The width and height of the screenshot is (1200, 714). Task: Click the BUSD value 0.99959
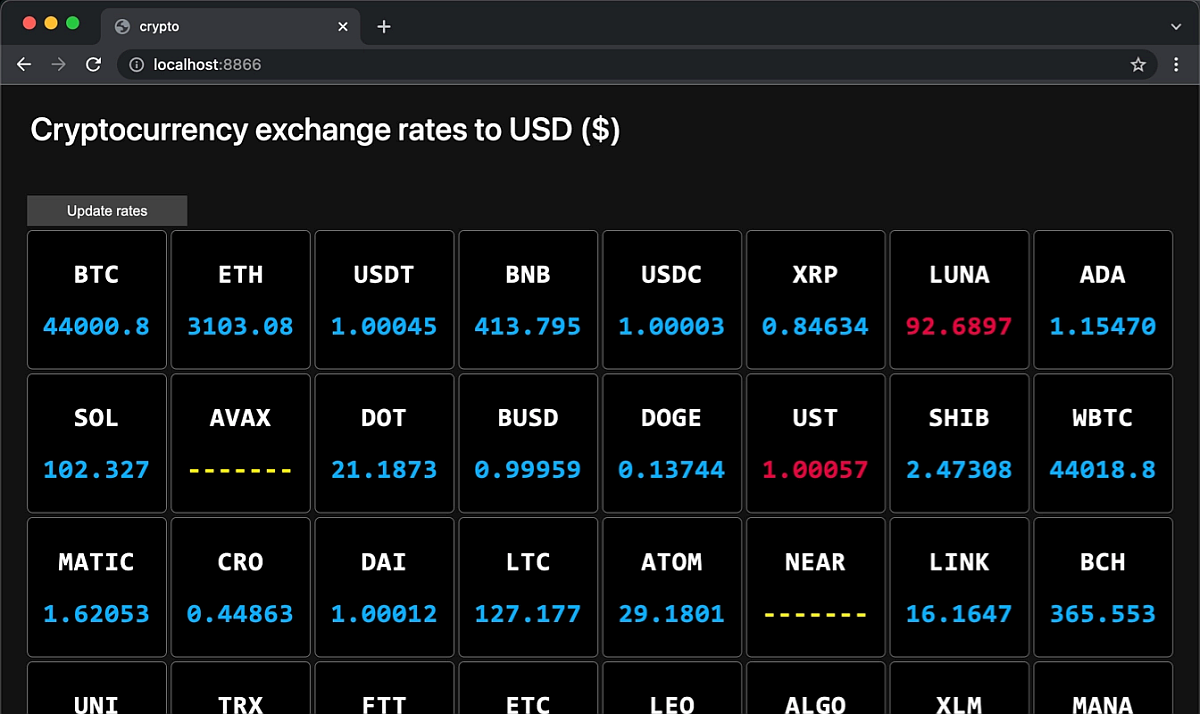[x=528, y=470]
